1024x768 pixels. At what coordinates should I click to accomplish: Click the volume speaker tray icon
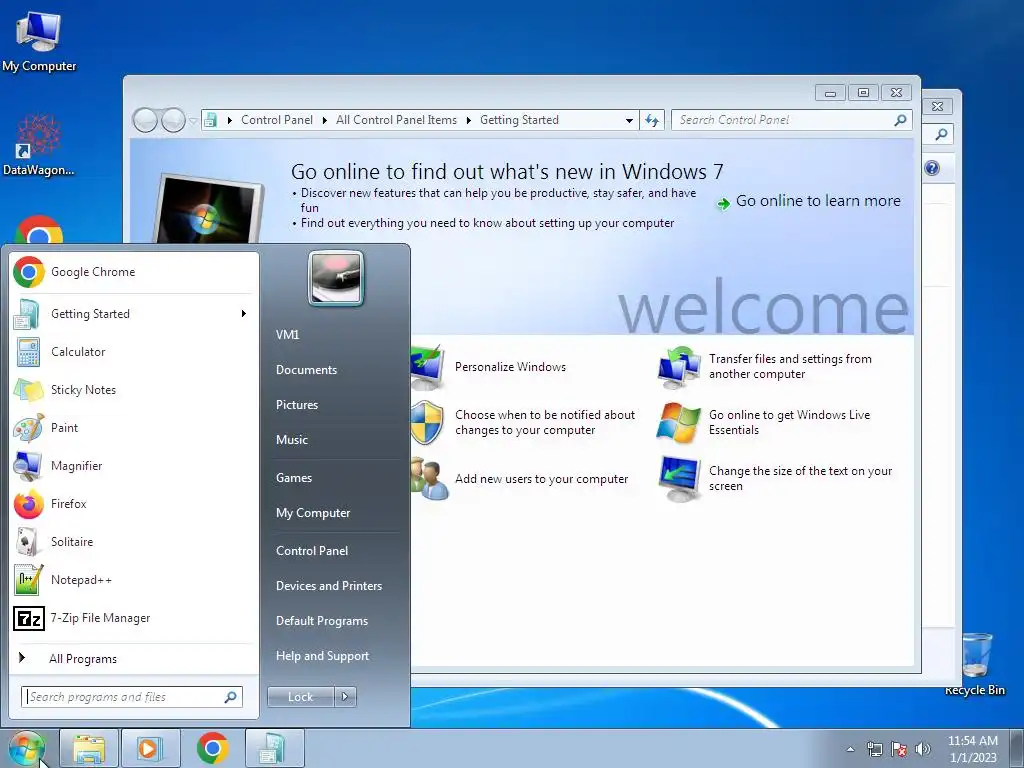coord(923,749)
